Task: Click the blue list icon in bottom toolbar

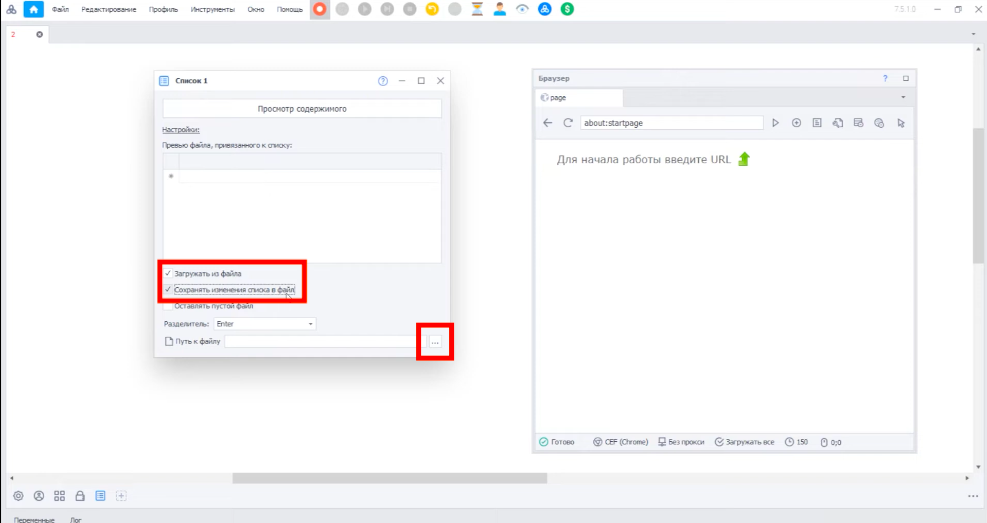Action: [101, 496]
